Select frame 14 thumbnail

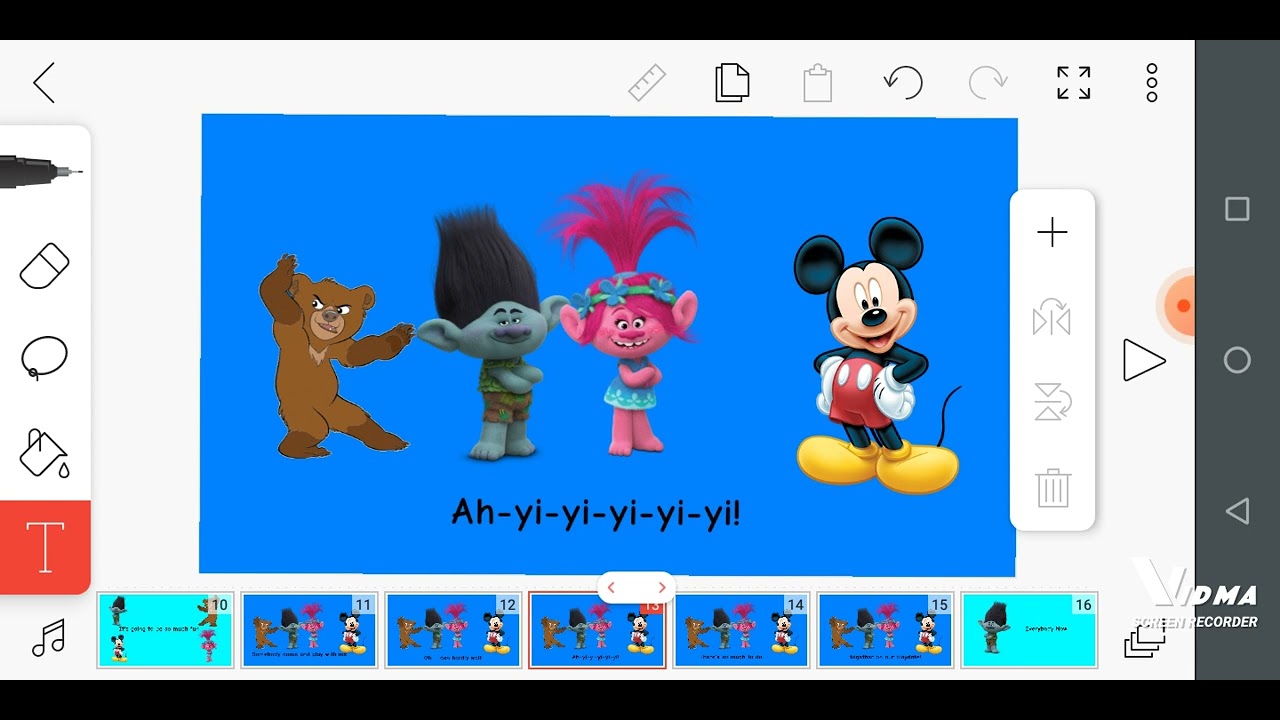[741, 630]
